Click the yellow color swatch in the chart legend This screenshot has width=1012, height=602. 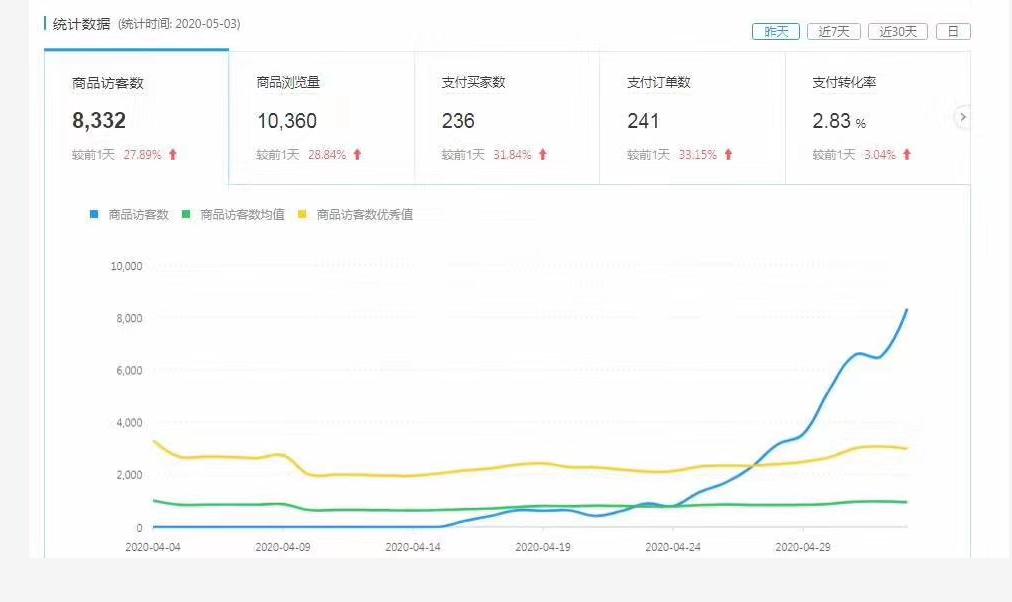click(302, 214)
